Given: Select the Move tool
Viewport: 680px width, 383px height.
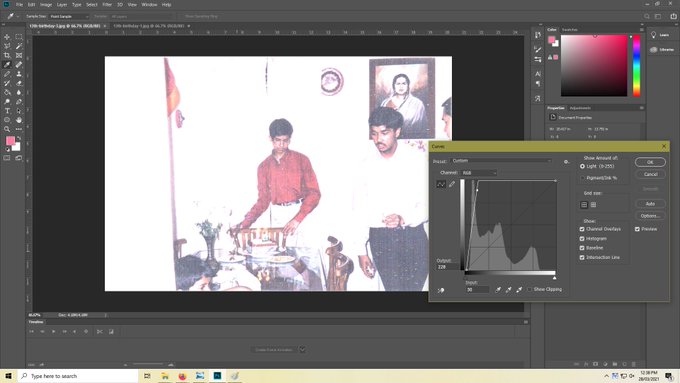Looking at the screenshot, I should click(x=7, y=37).
